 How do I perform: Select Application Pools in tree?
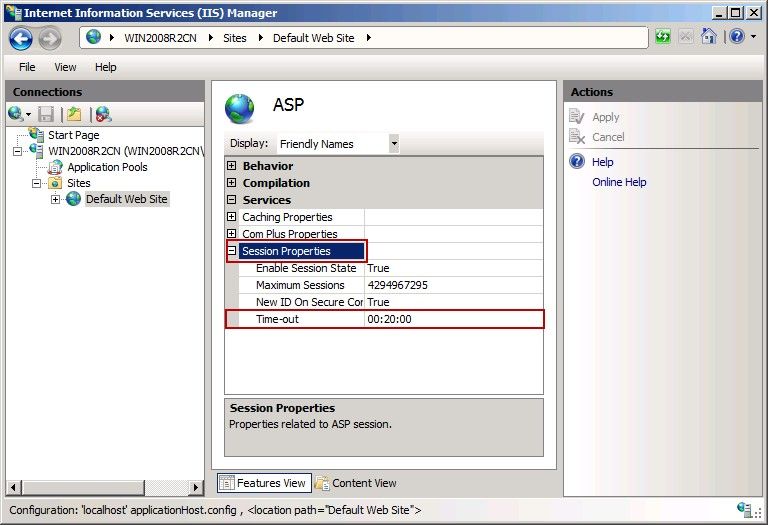click(107, 167)
